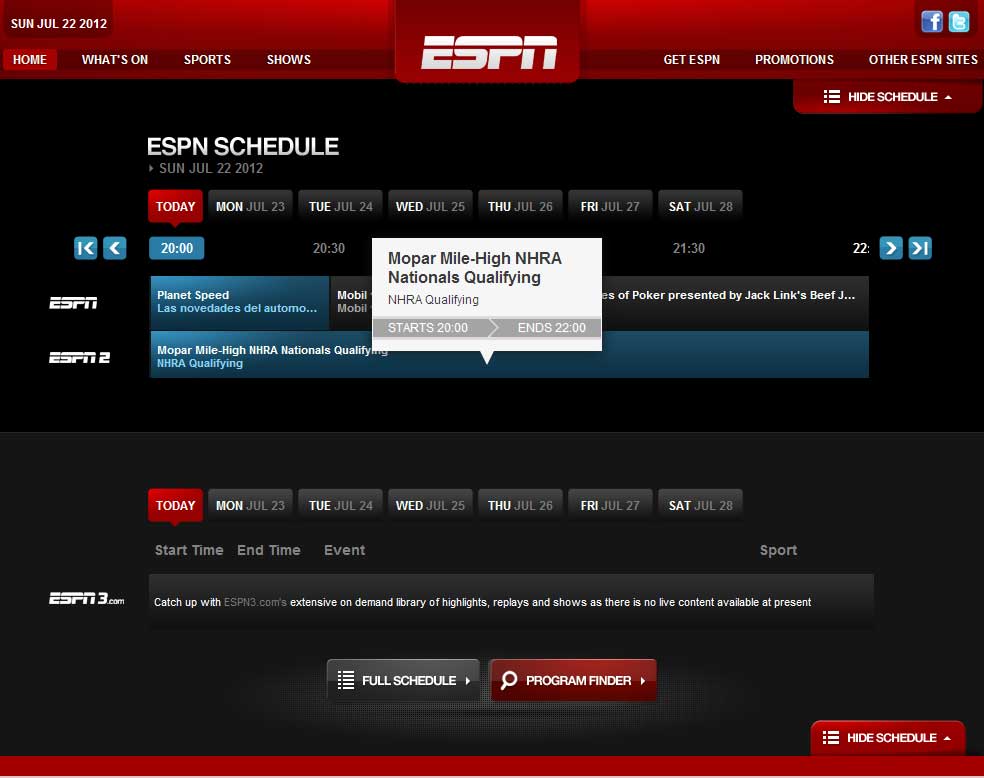Select Thu Jul 26 tab in upper schedule
Image resolution: width=984 pixels, height=778 pixels.
tap(520, 206)
